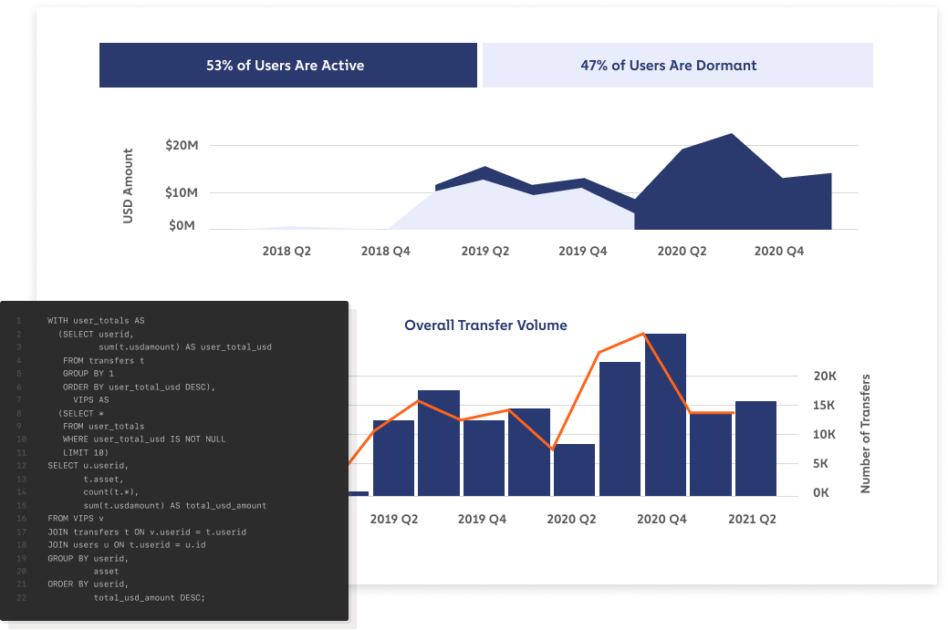Click the "20K" y-axis label
Screen dimensions: 948x630
824,376
